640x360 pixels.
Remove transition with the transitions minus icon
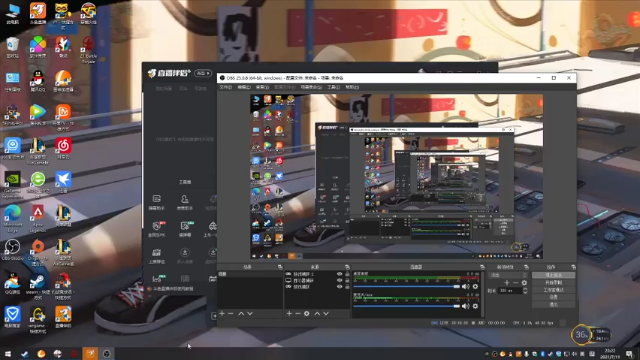pos(516,282)
